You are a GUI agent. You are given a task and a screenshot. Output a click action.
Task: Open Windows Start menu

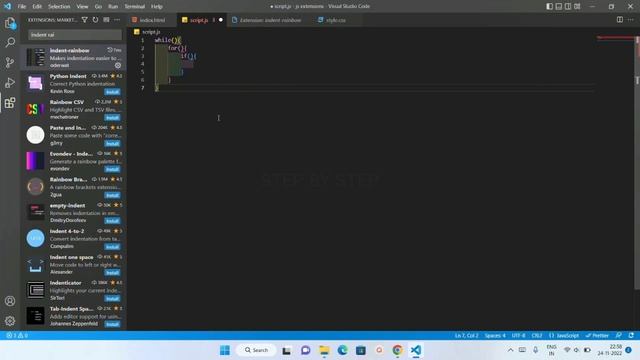(x=224, y=350)
